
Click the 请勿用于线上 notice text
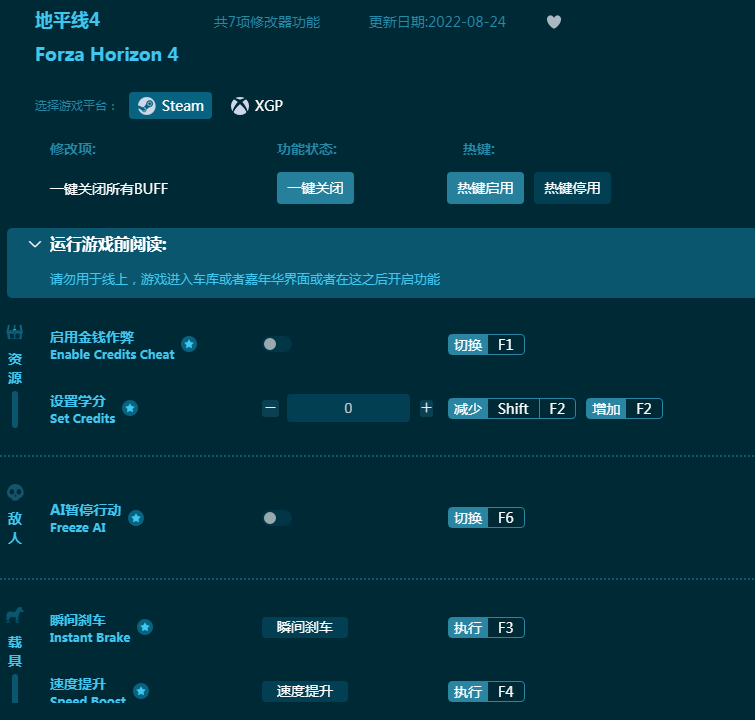245,279
